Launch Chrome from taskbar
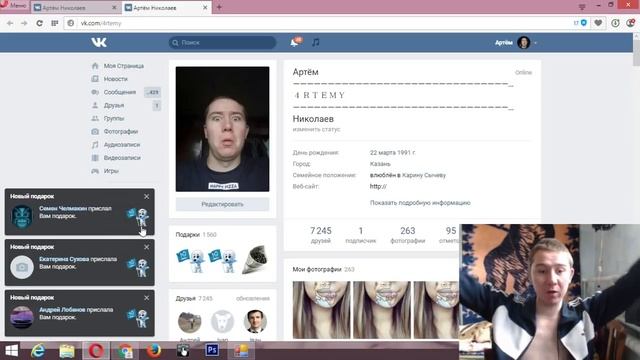The width and height of the screenshot is (640, 360). click(x=125, y=351)
